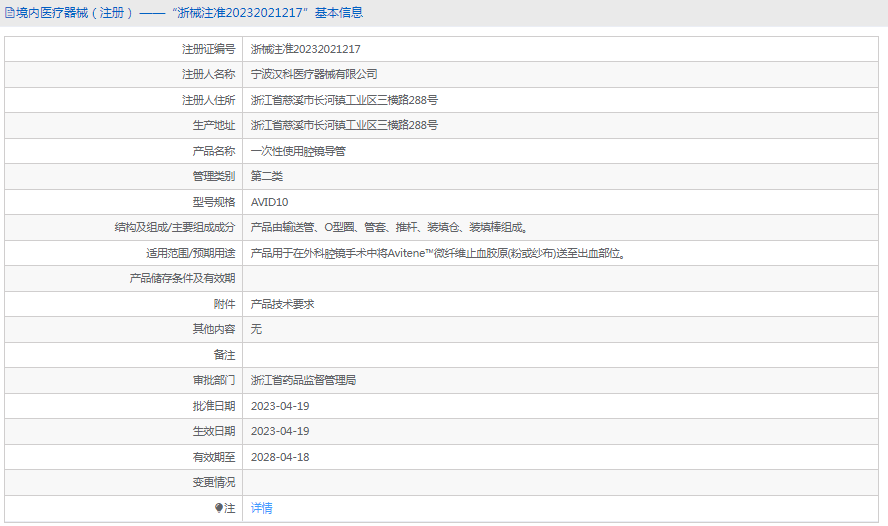Viewport: 888px width, 526px height.
Task: Click the 型号规格 row label
Action: click(214, 202)
